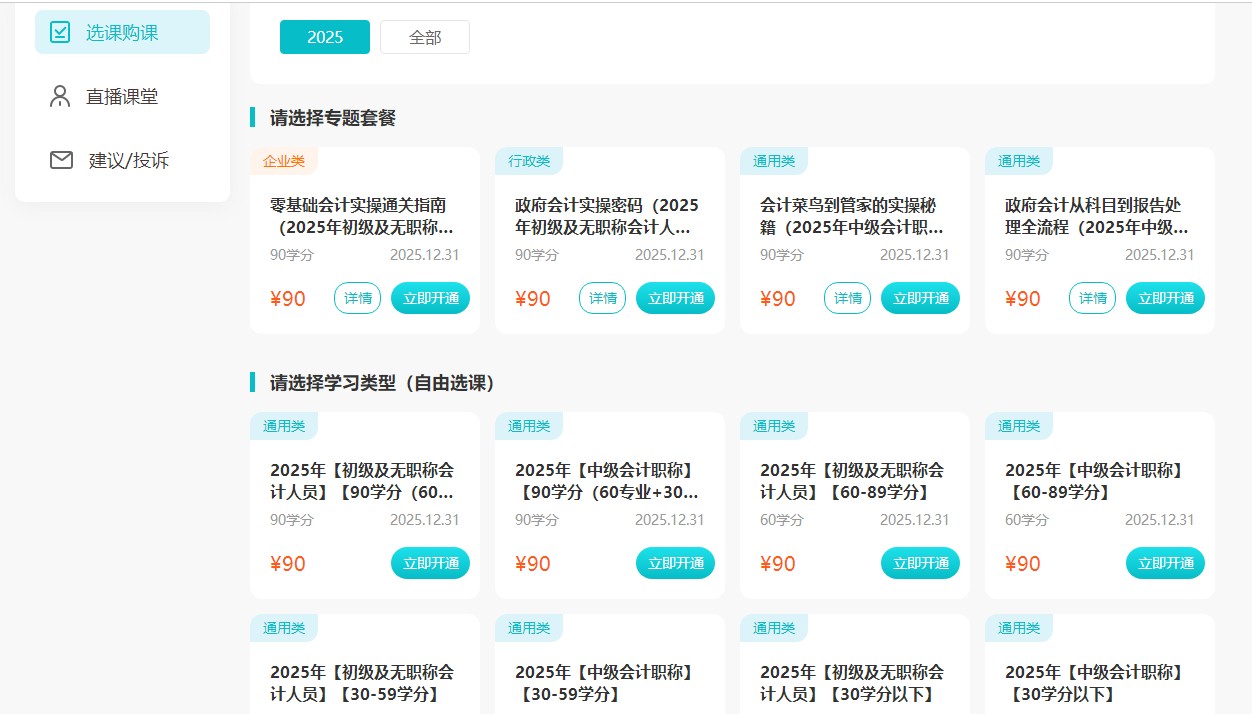Select the 全部 year filter
The image size is (1252, 714).
tap(425, 37)
